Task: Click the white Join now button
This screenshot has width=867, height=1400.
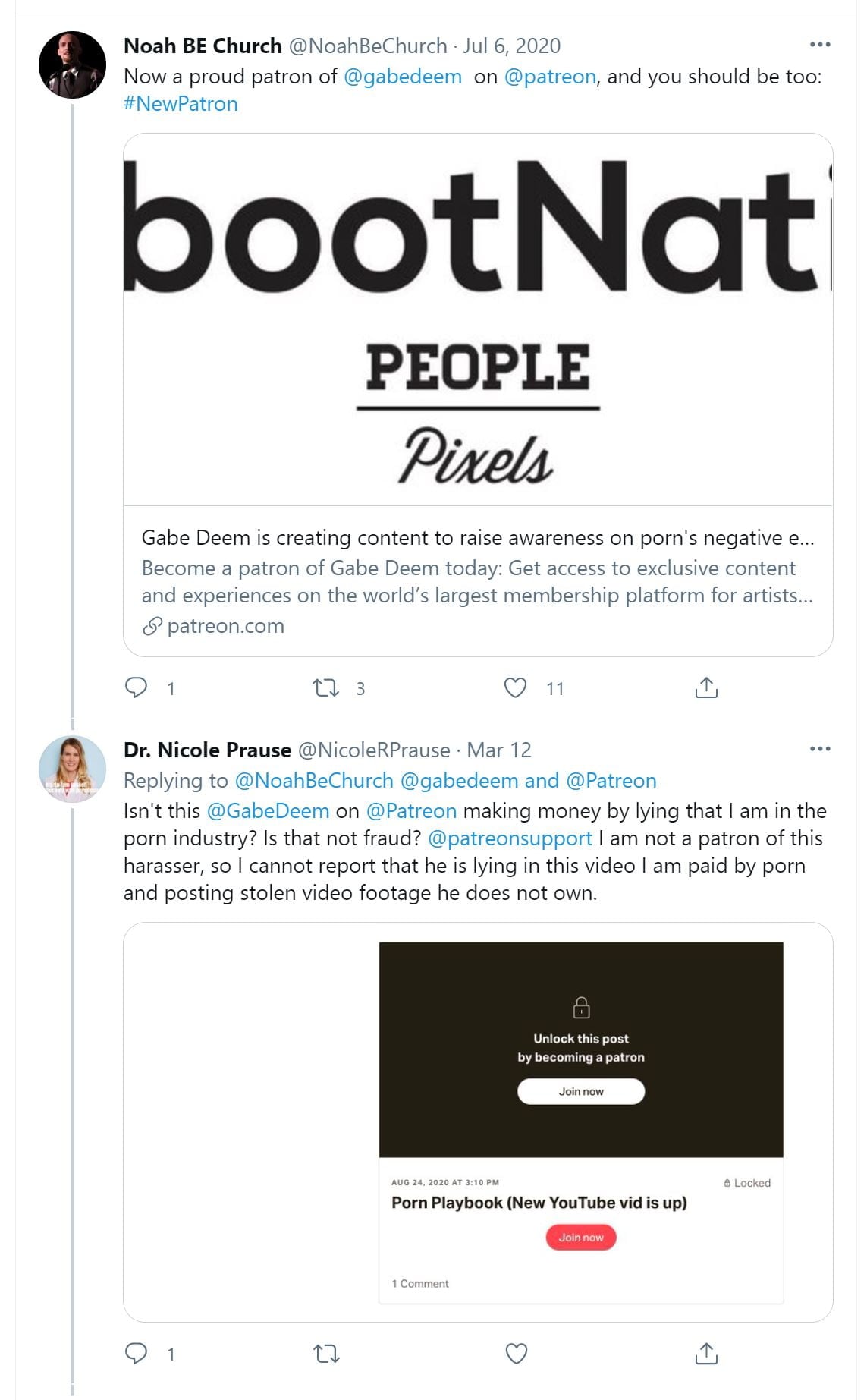Action: [x=581, y=1091]
